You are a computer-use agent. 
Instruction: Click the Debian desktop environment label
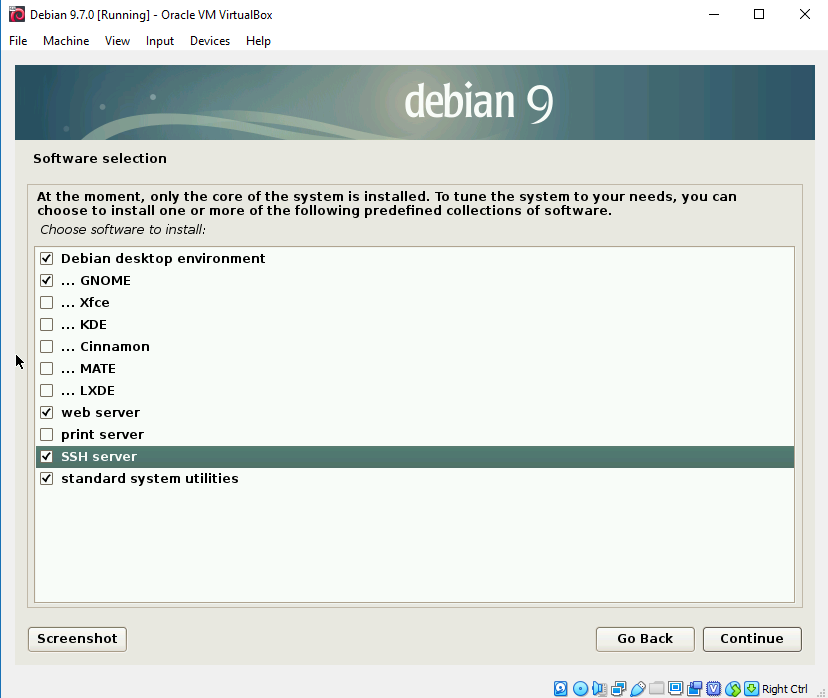point(163,258)
